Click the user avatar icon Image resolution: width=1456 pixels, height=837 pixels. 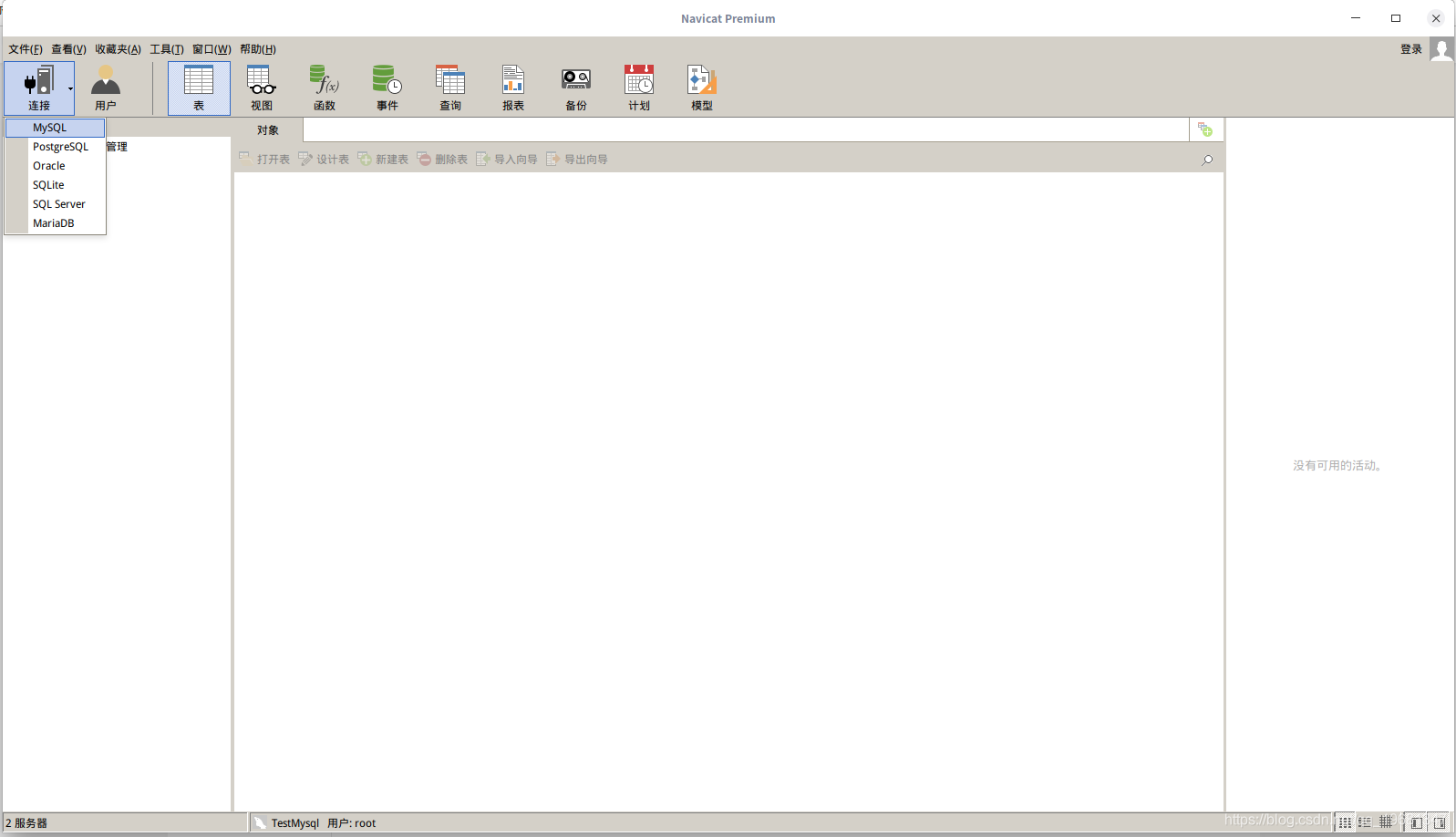tap(1441, 49)
